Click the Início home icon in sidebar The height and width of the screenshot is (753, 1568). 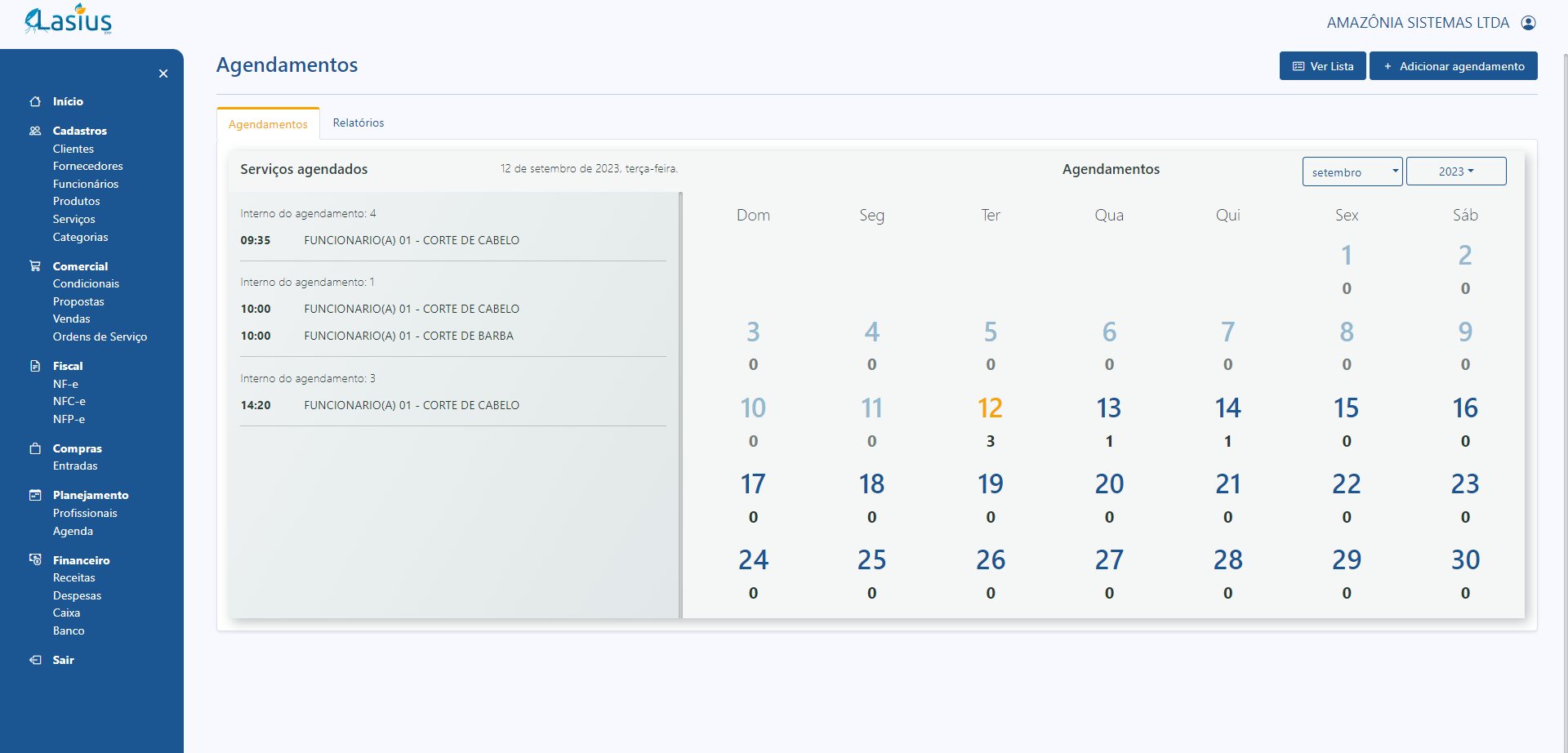(x=35, y=101)
